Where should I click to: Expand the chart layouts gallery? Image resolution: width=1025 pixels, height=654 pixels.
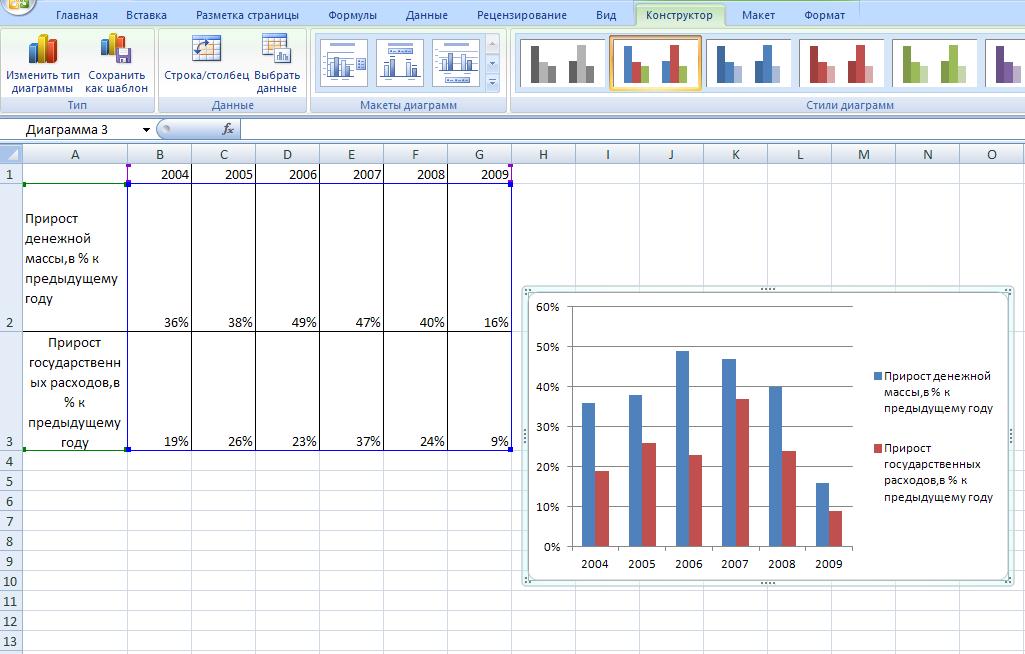[493, 82]
